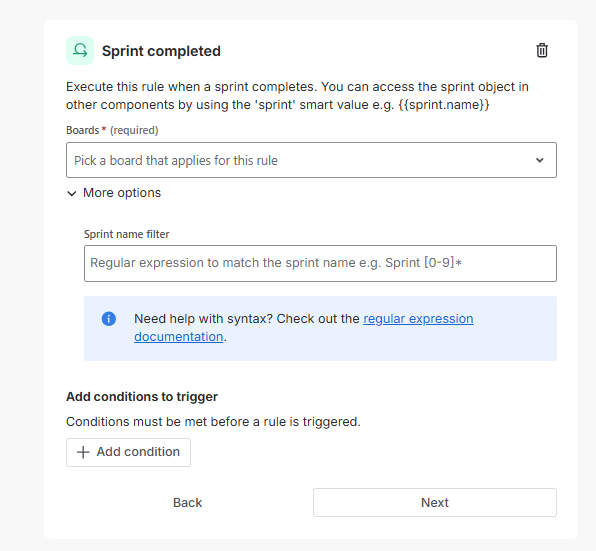Toggle the More options label
This screenshot has height=551, width=596.
122,193
